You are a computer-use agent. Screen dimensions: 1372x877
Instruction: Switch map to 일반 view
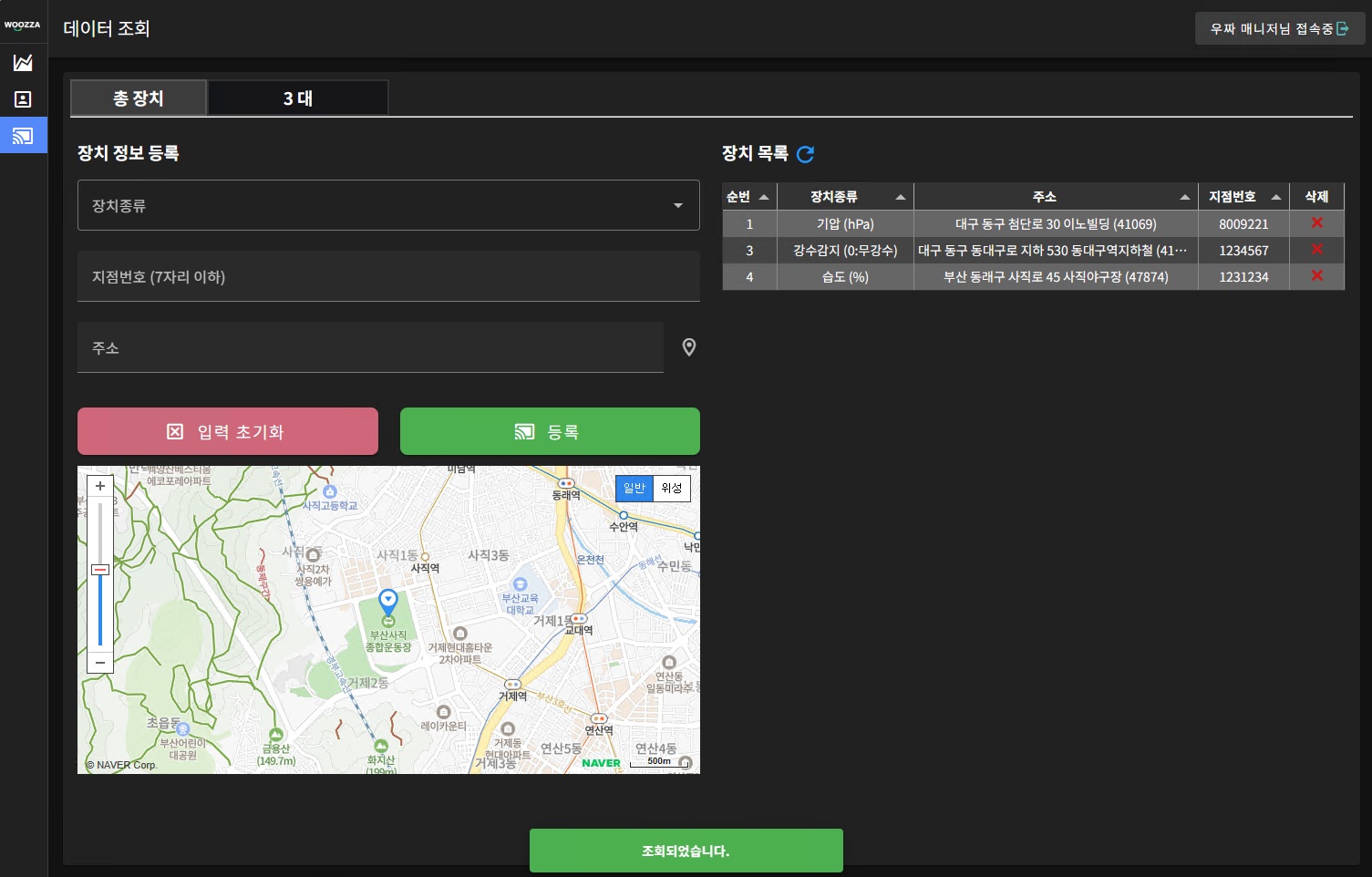(634, 489)
